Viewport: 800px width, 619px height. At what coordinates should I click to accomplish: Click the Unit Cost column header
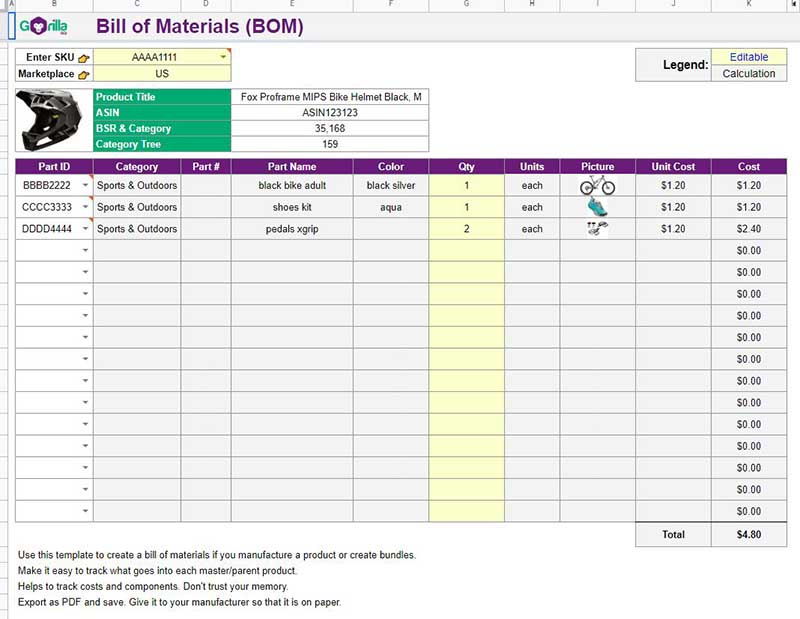(x=673, y=166)
